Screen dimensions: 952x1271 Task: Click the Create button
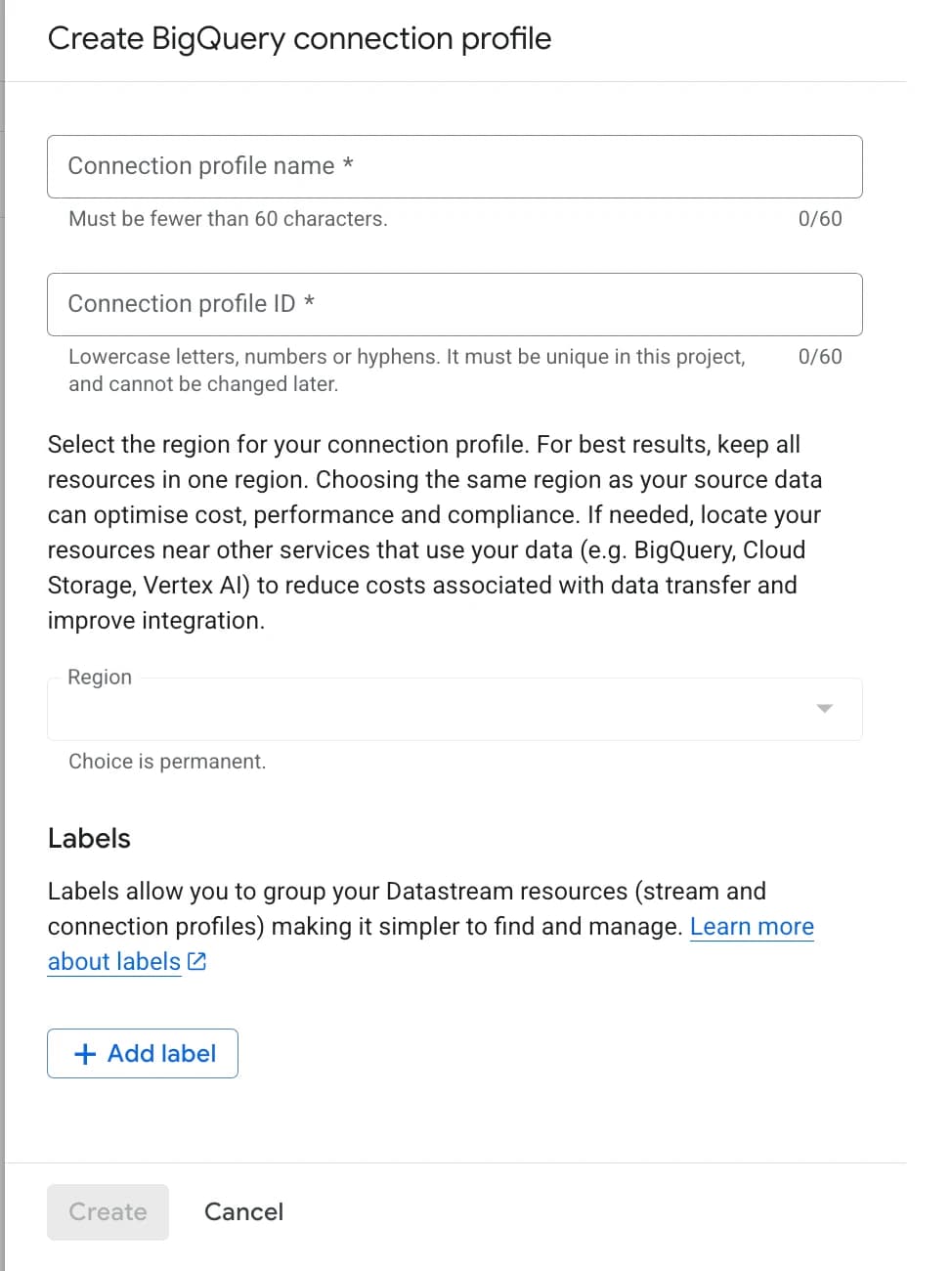(x=108, y=1211)
